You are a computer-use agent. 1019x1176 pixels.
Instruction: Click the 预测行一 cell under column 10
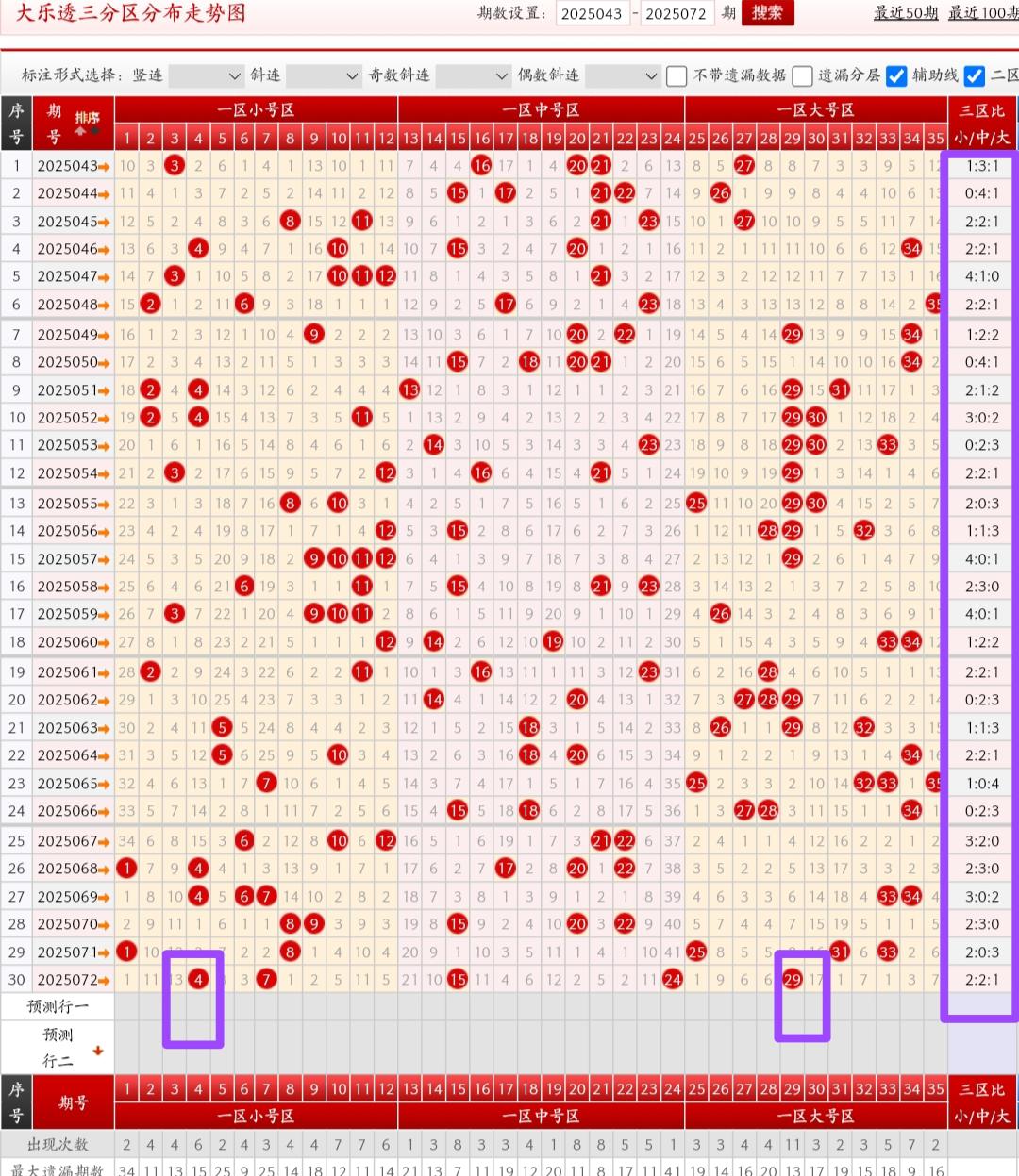click(339, 1006)
